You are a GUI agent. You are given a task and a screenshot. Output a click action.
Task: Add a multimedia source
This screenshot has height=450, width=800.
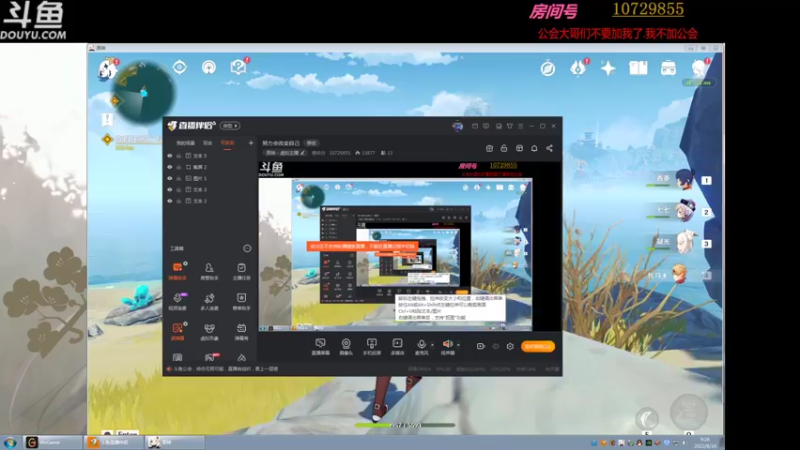(397, 346)
